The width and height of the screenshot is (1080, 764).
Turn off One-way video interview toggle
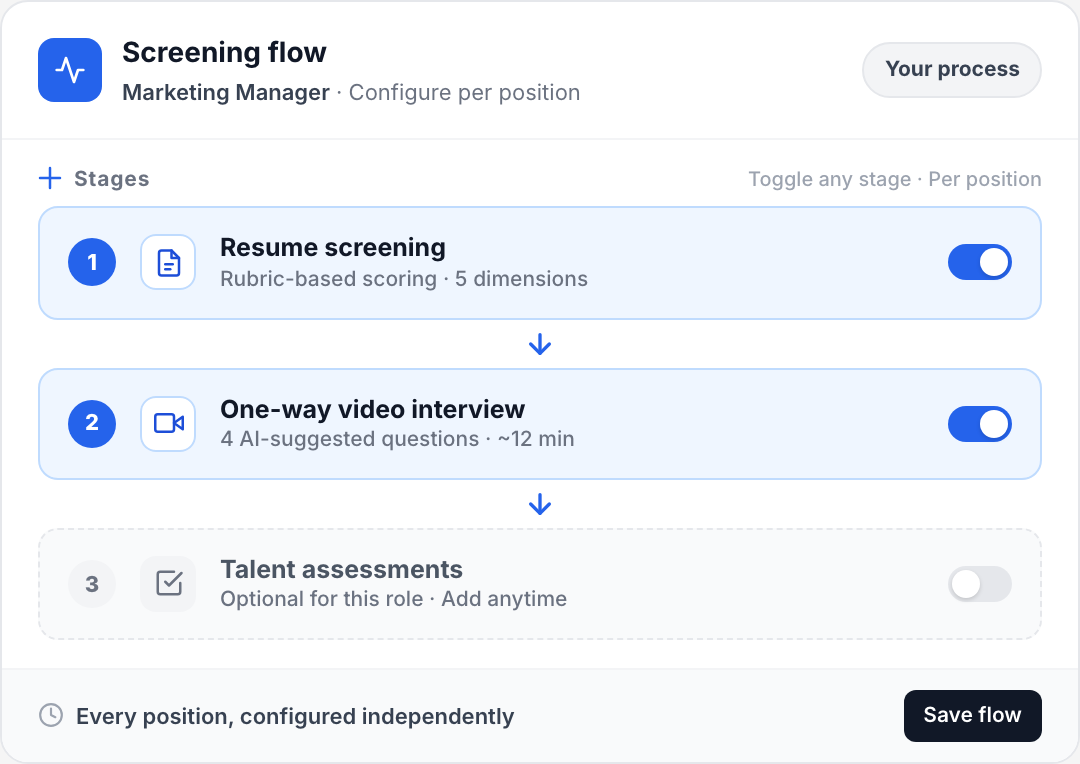[x=980, y=423]
